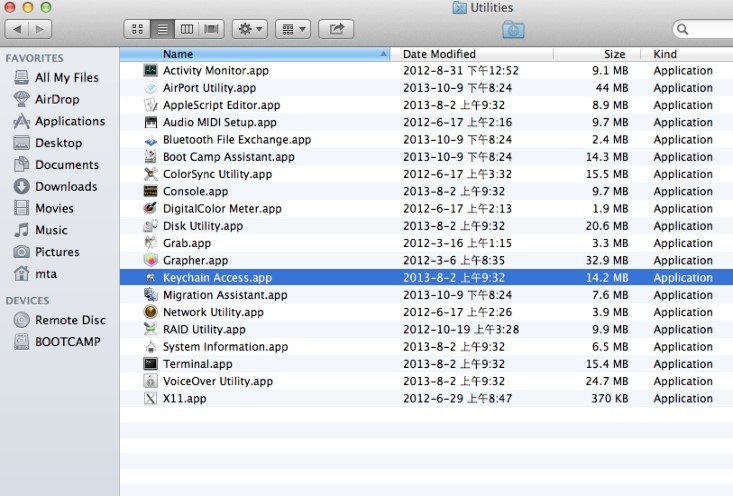The image size is (733, 496).
Task: Click the Keychain Access.app icon
Action: coord(151,278)
